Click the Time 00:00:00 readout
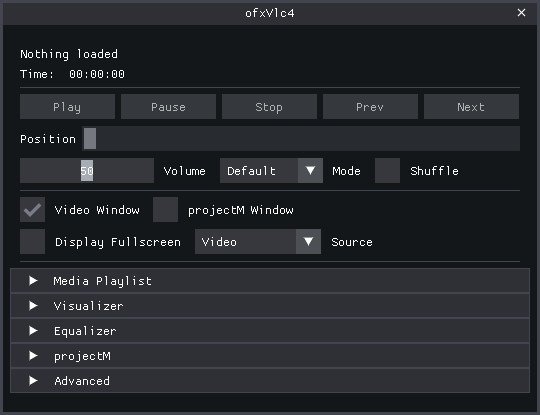This screenshot has width=540, height=415. 72,74
